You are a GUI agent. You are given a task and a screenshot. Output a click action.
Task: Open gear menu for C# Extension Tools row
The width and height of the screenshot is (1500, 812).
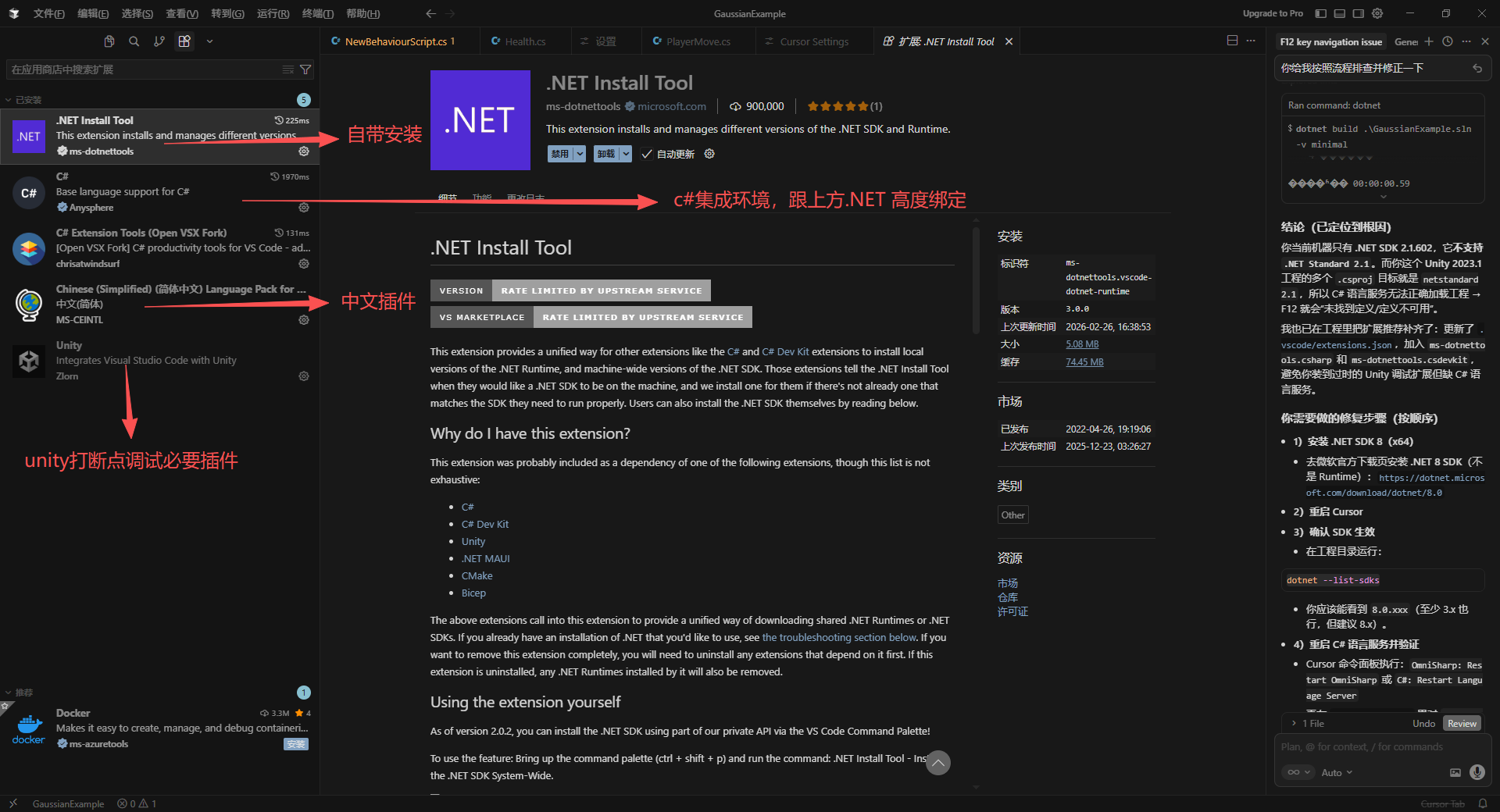pos(304,264)
